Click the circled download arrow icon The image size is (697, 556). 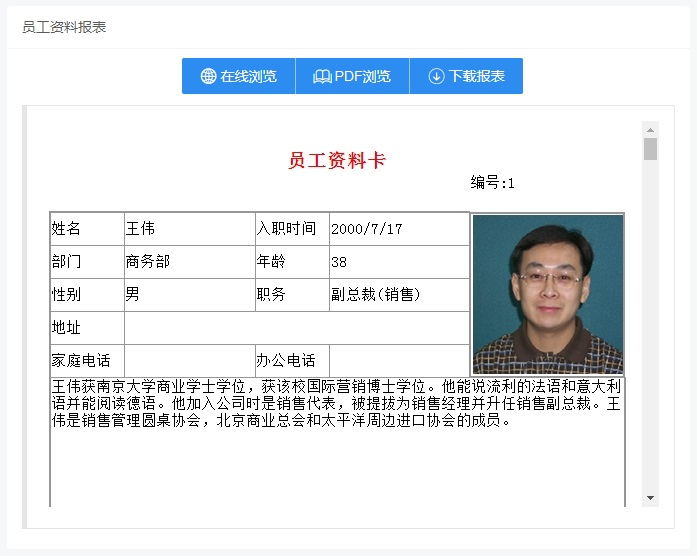tap(436, 76)
